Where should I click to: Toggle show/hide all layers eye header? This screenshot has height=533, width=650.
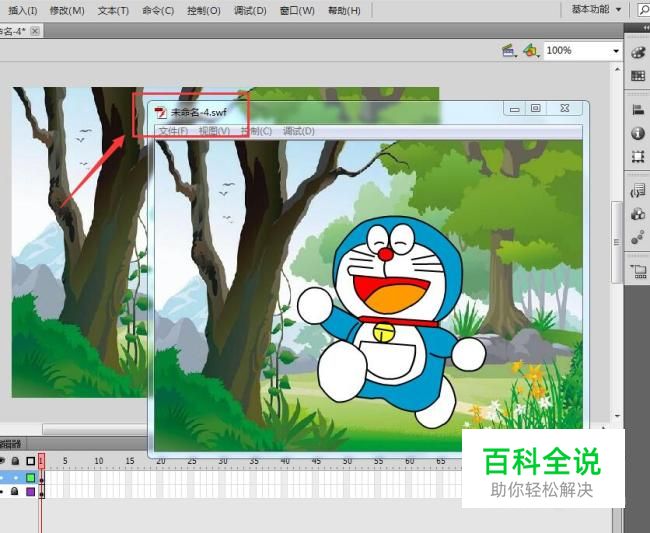pos(2,460)
